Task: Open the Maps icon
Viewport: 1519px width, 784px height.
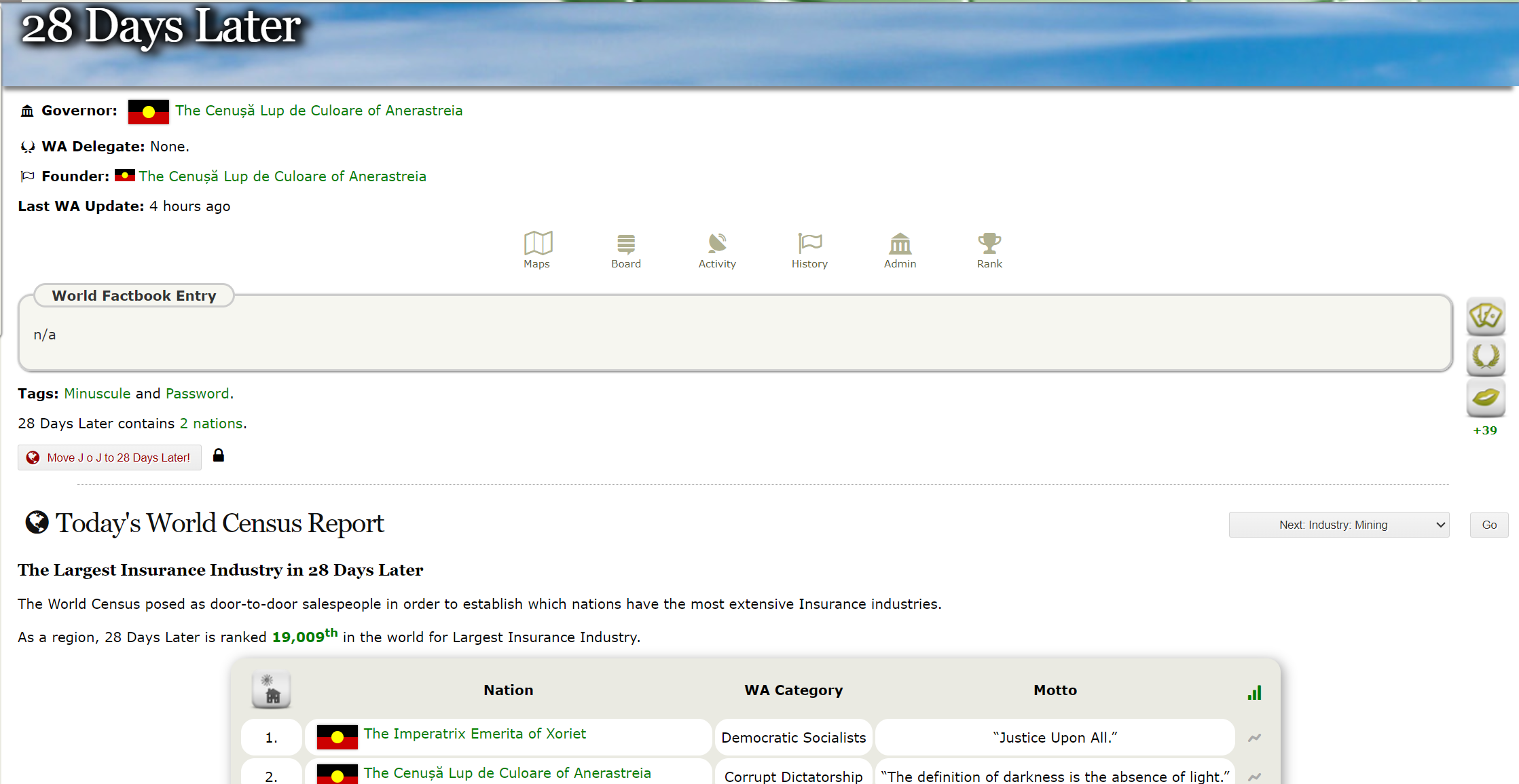Action: click(537, 250)
